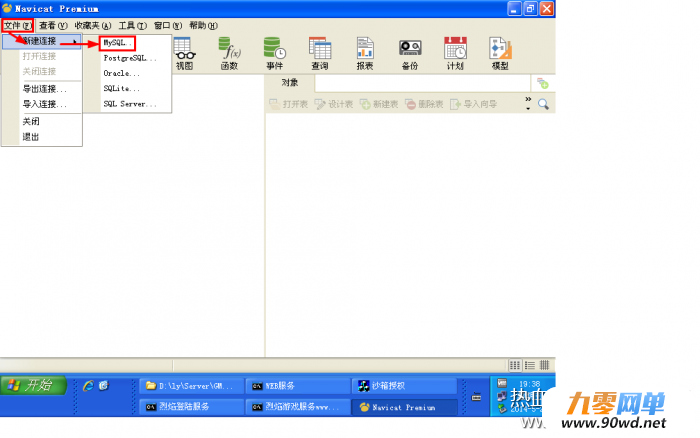The height and width of the screenshot is (438, 700).
Task: Click the 查询 (Query) toolbar icon
Action: click(x=320, y=54)
